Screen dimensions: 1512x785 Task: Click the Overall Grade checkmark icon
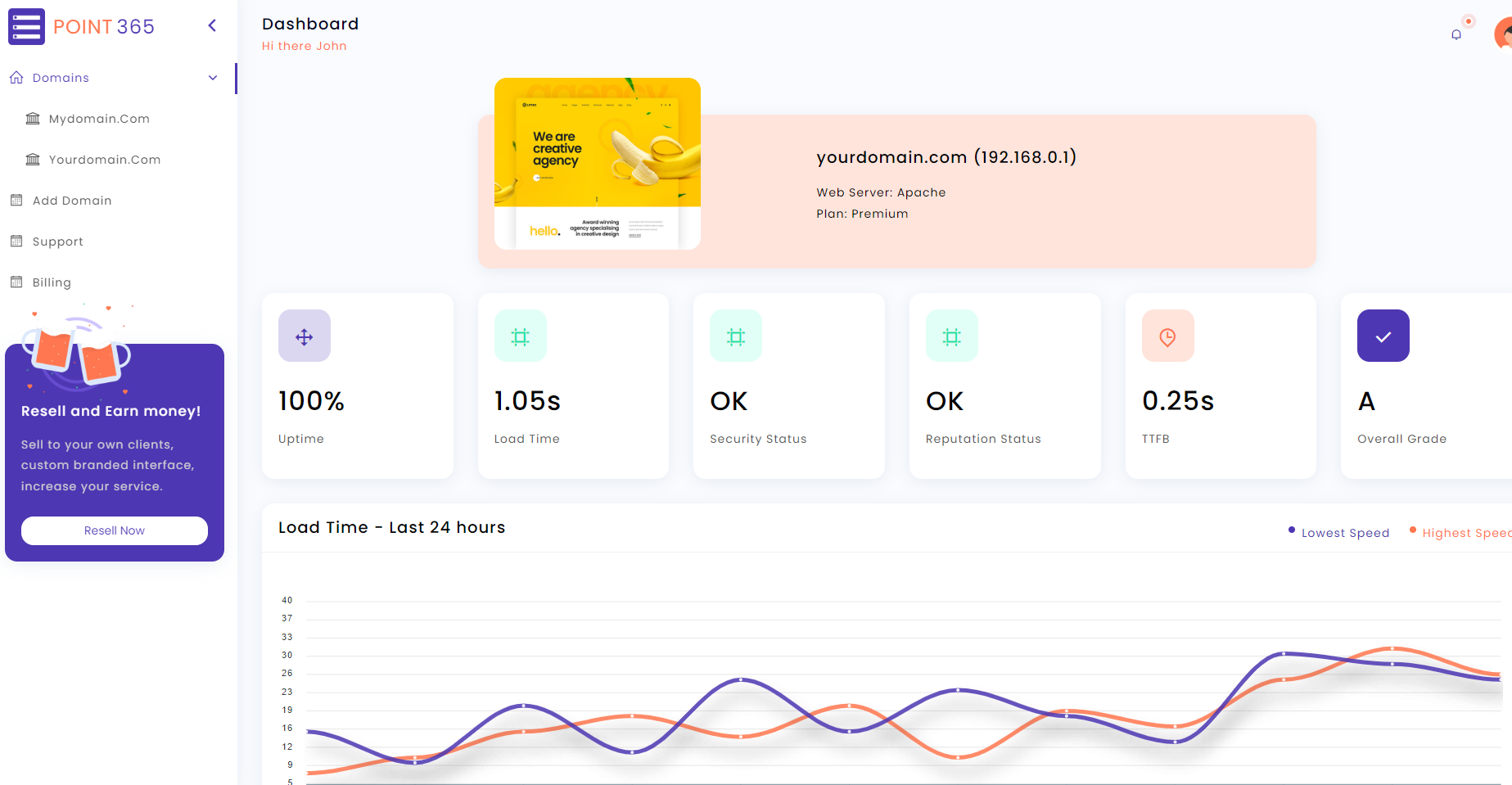pyautogui.click(x=1383, y=336)
